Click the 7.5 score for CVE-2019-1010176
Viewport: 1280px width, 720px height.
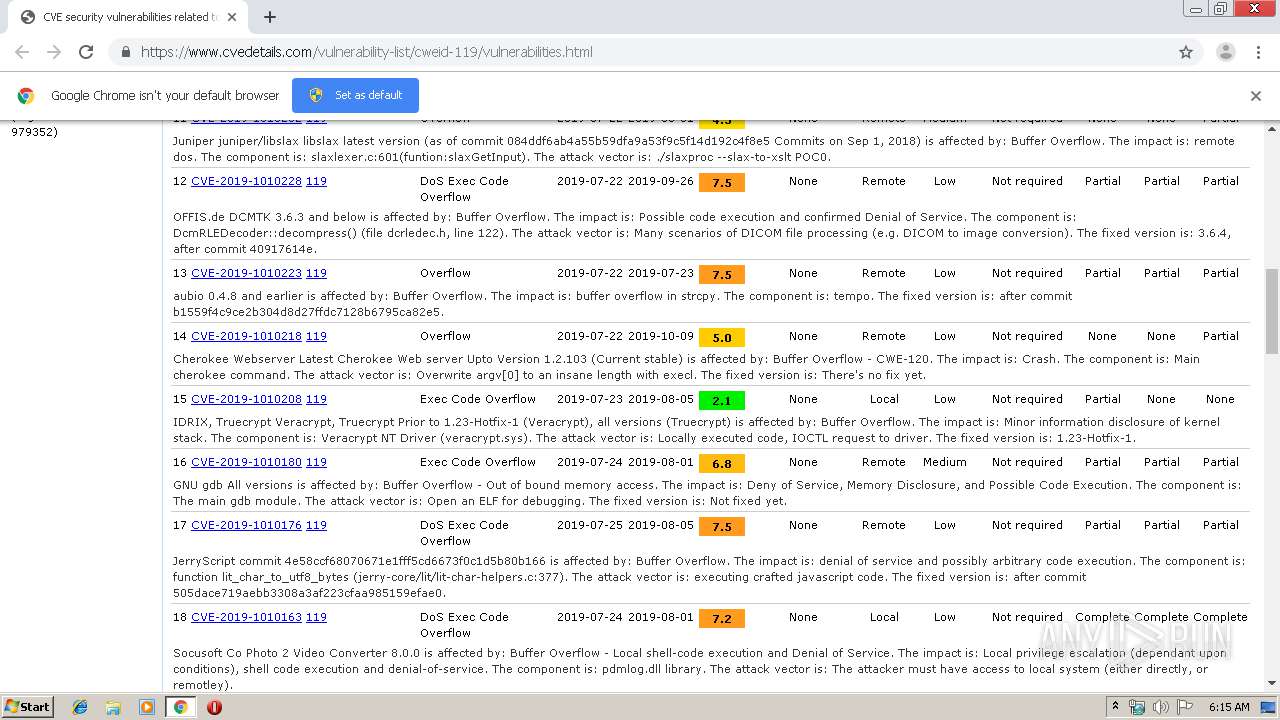click(x=722, y=527)
